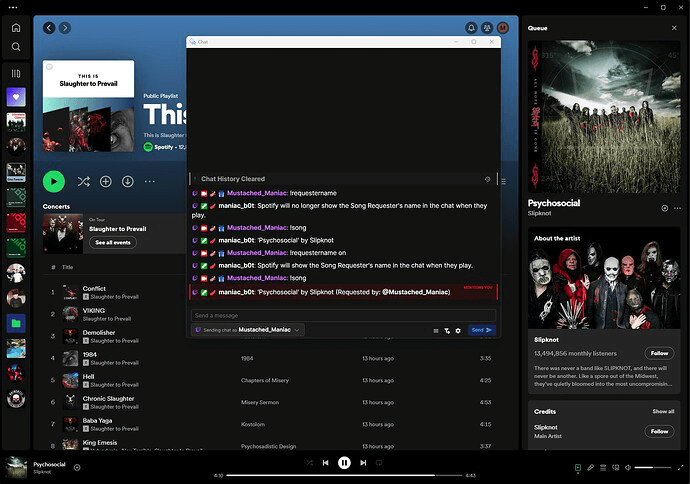
Task: Open Liked Songs in sidebar
Action: coord(16,97)
